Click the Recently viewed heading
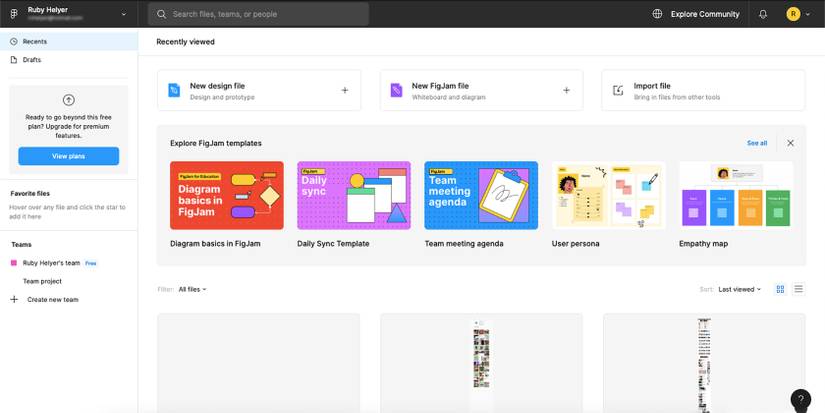The height and width of the screenshot is (413, 825). (185, 42)
